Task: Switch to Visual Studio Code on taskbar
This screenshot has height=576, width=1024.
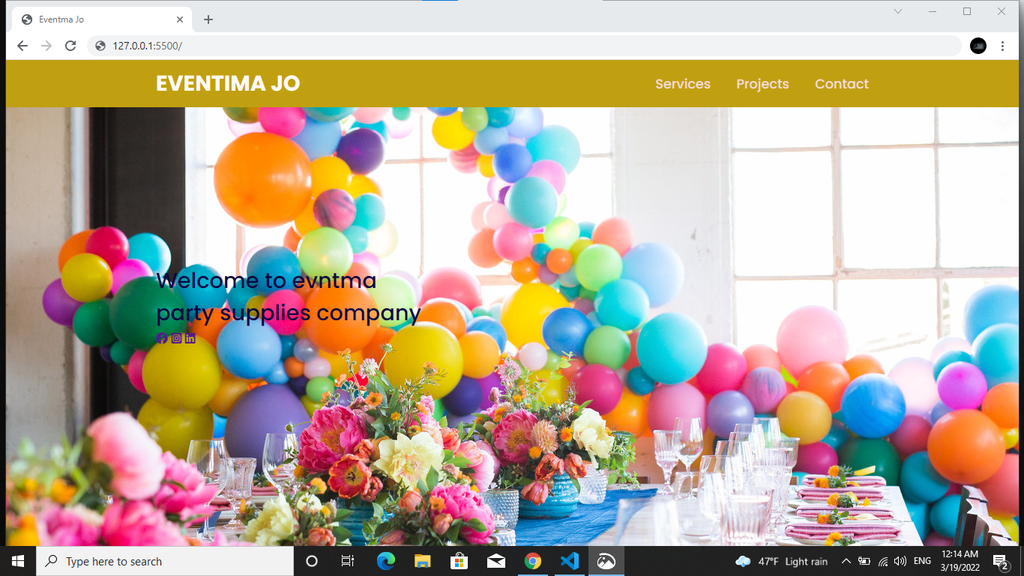Action: tap(569, 561)
